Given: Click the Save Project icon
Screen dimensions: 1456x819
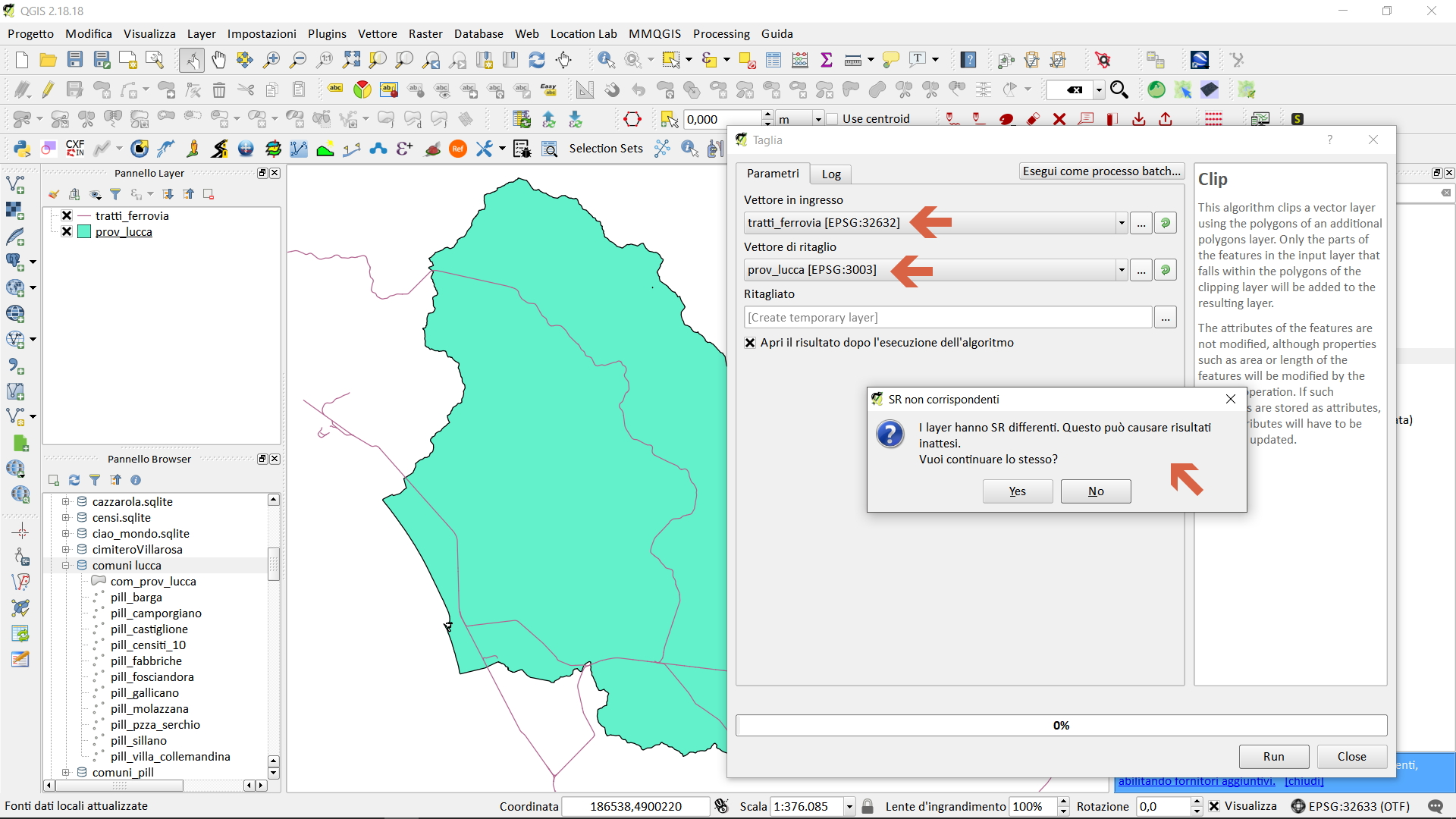Looking at the screenshot, I should 74,60.
